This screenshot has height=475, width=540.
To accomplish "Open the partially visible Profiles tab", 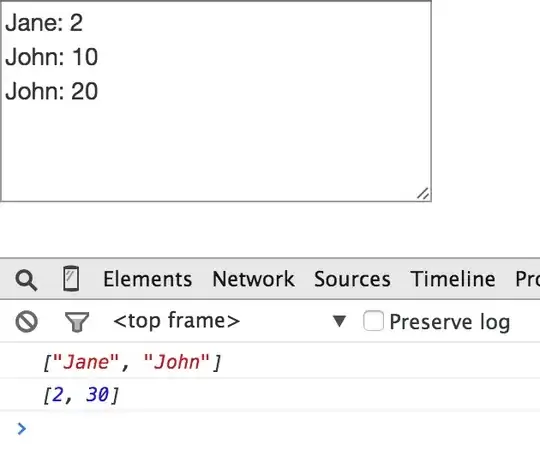I will coord(527,279).
